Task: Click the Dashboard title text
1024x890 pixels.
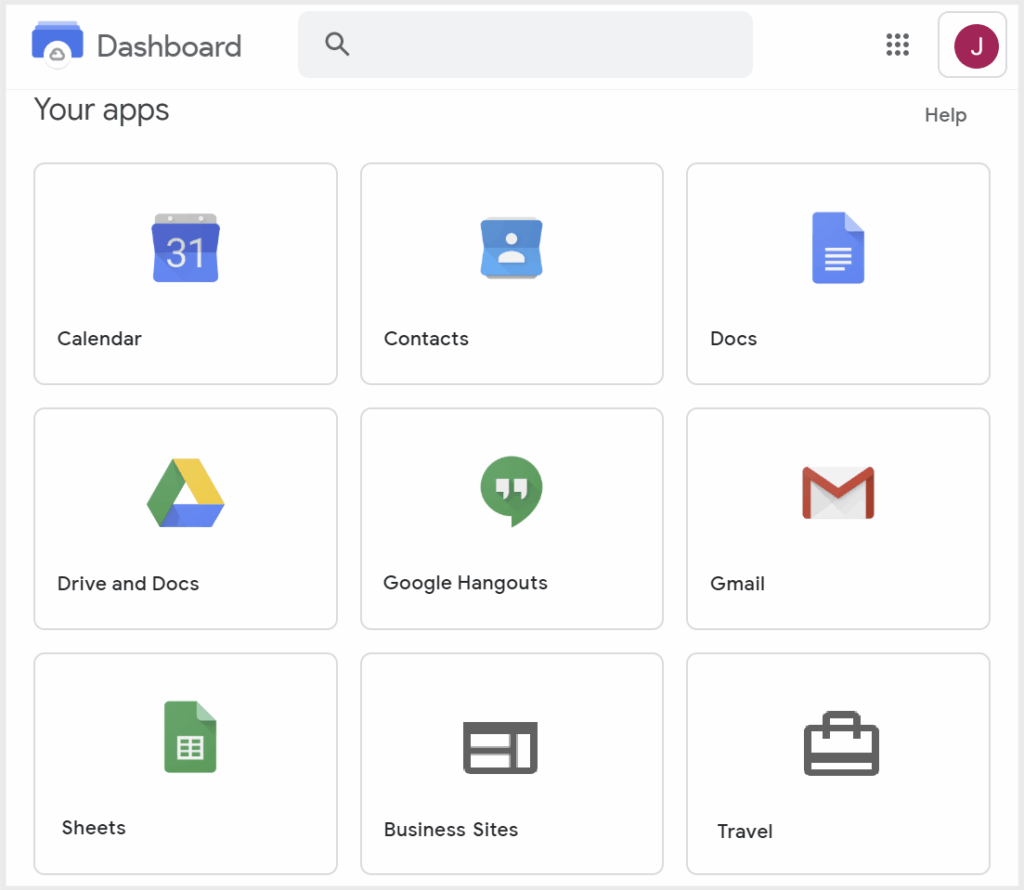Action: (169, 46)
